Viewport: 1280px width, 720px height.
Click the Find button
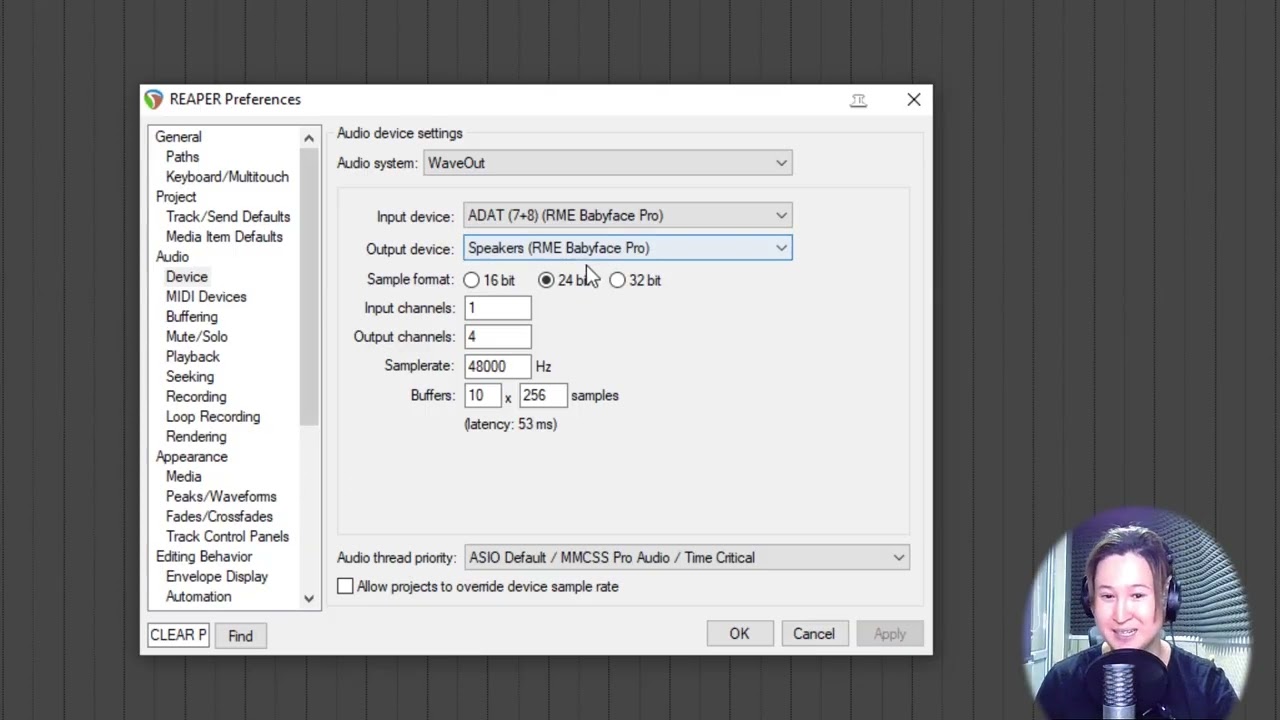240,636
